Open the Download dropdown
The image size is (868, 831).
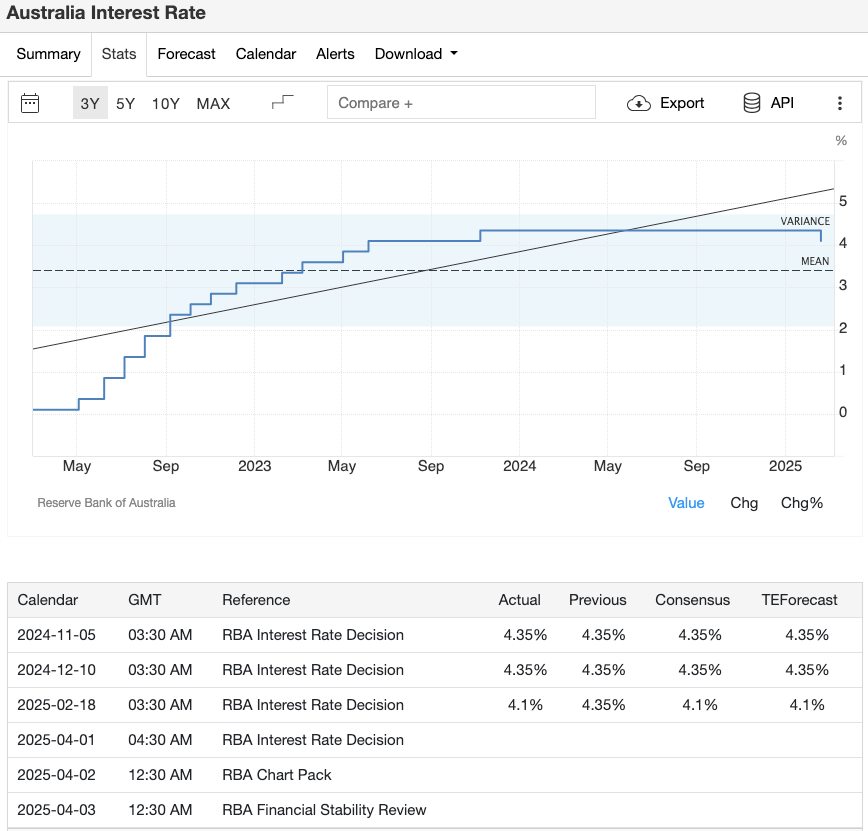[x=415, y=54]
